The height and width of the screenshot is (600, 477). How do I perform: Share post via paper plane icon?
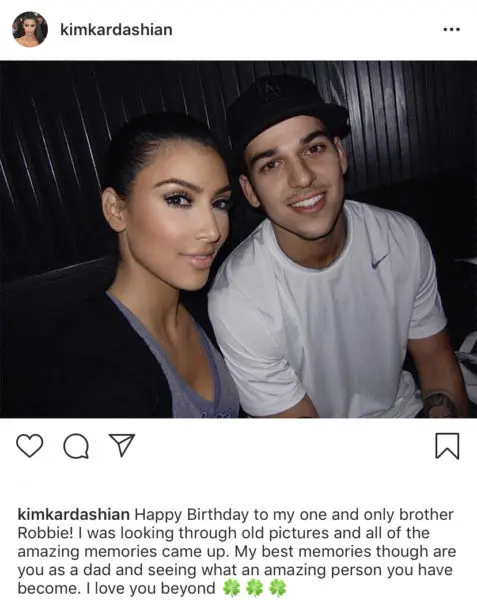[122, 445]
